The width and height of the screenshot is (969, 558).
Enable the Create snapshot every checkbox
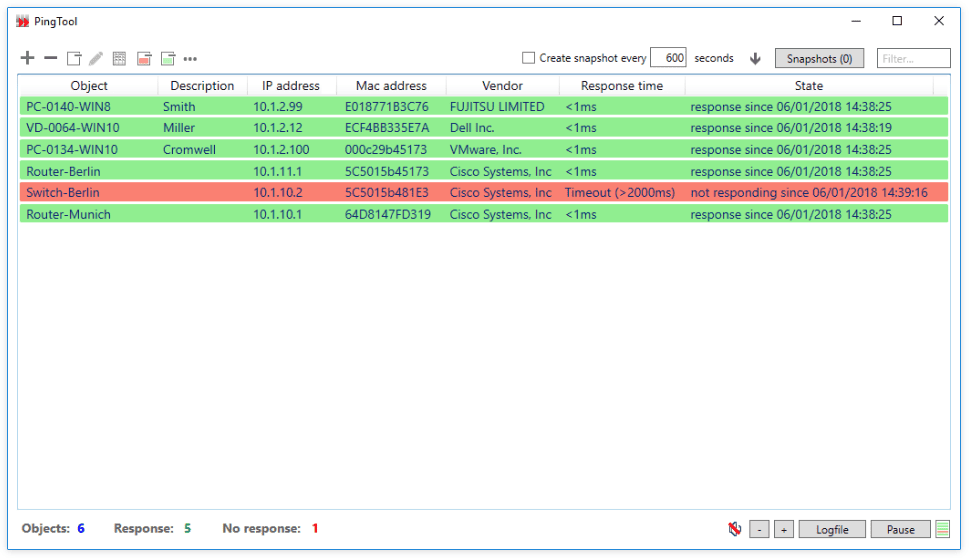(x=528, y=58)
